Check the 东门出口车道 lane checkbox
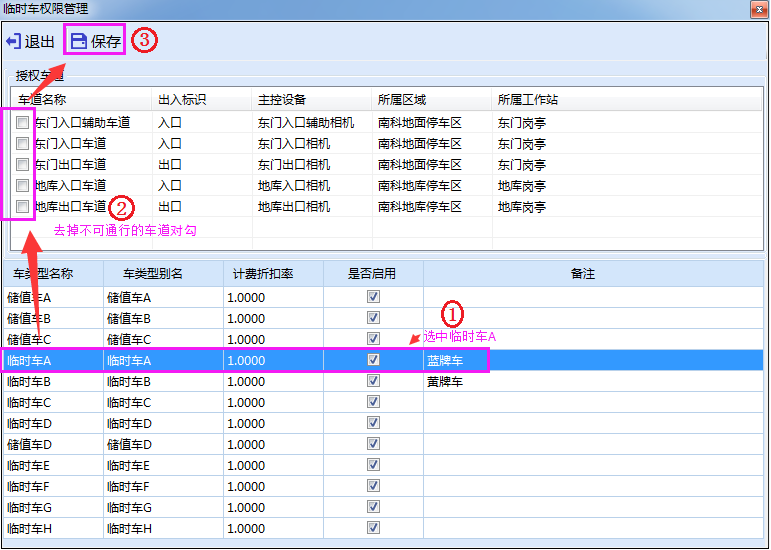This screenshot has height=550, width=771. [22, 164]
